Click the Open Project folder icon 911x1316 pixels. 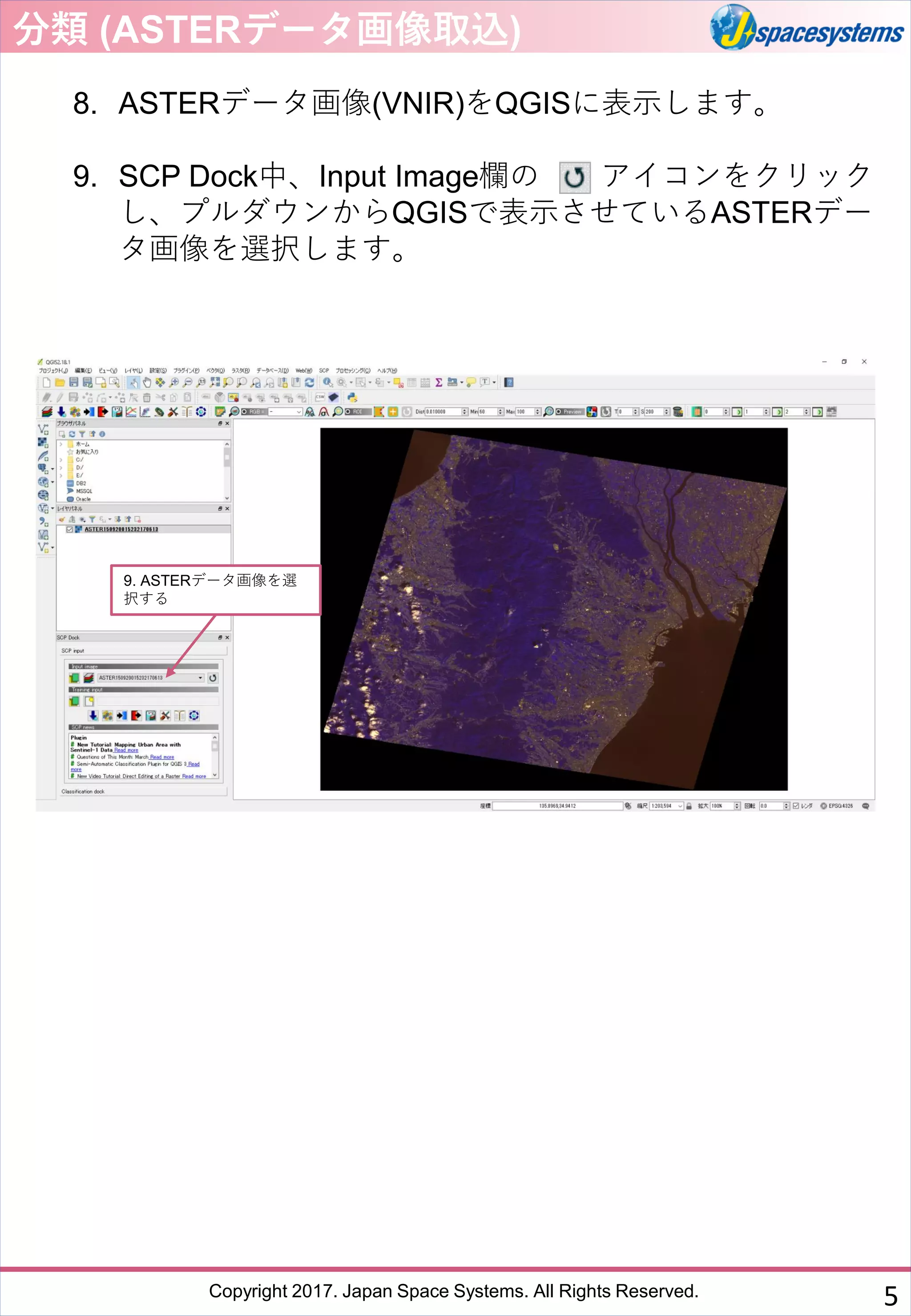(60, 382)
